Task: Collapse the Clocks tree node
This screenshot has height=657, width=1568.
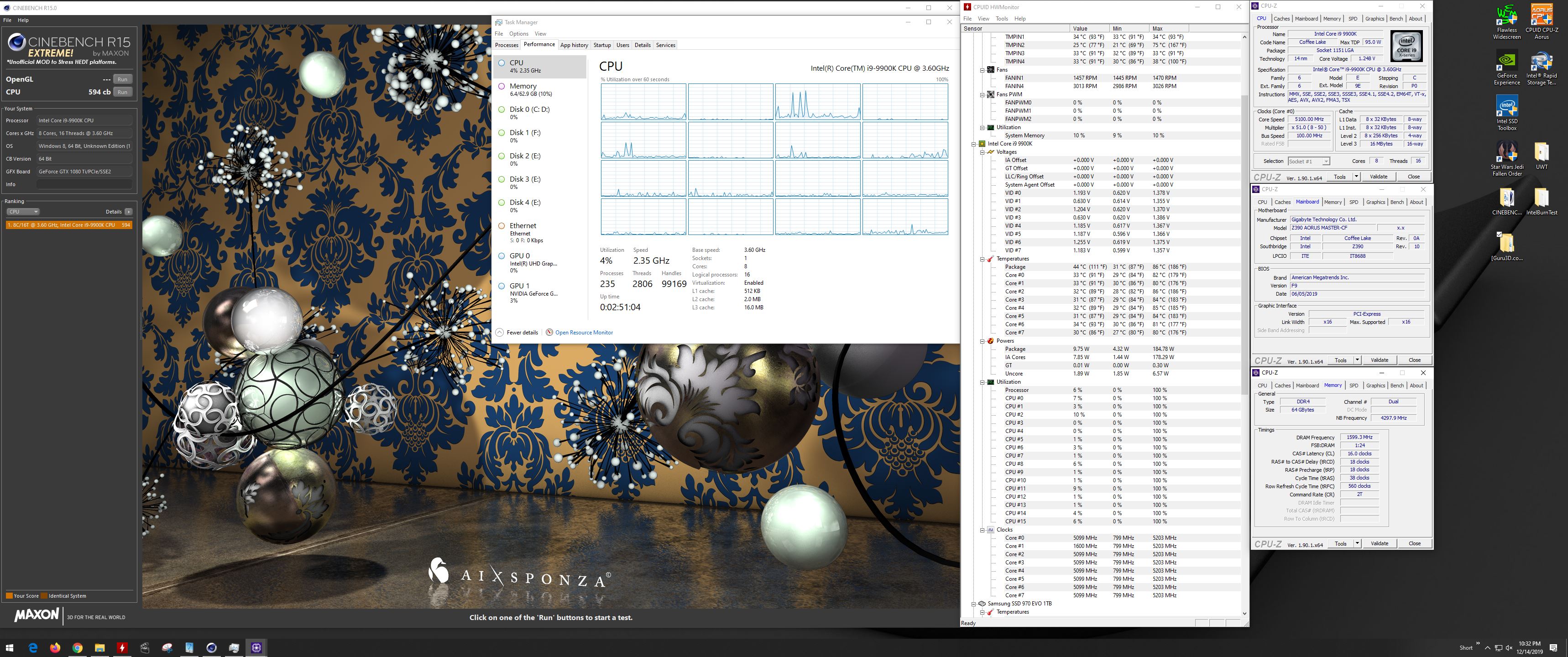Action: (982, 530)
